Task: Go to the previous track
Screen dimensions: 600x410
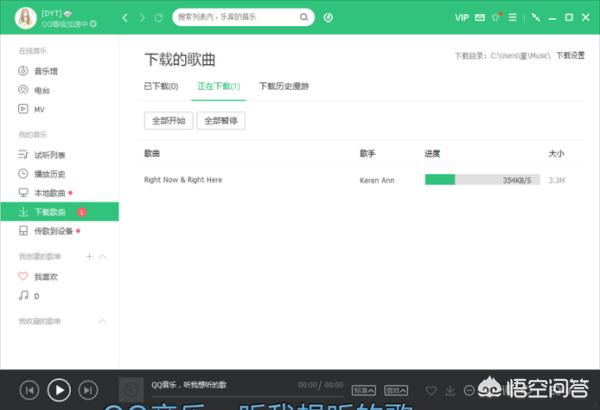Action: [29, 389]
